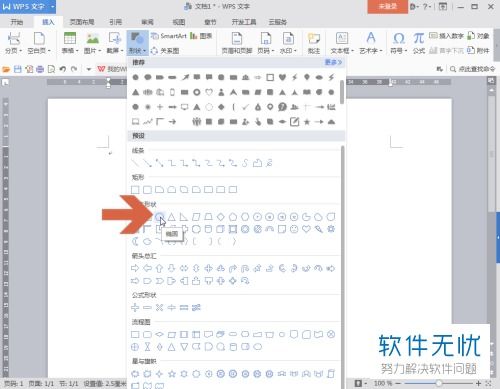The image size is (500, 389).
Task: Select the diamond basic shape
Action: [221, 217]
